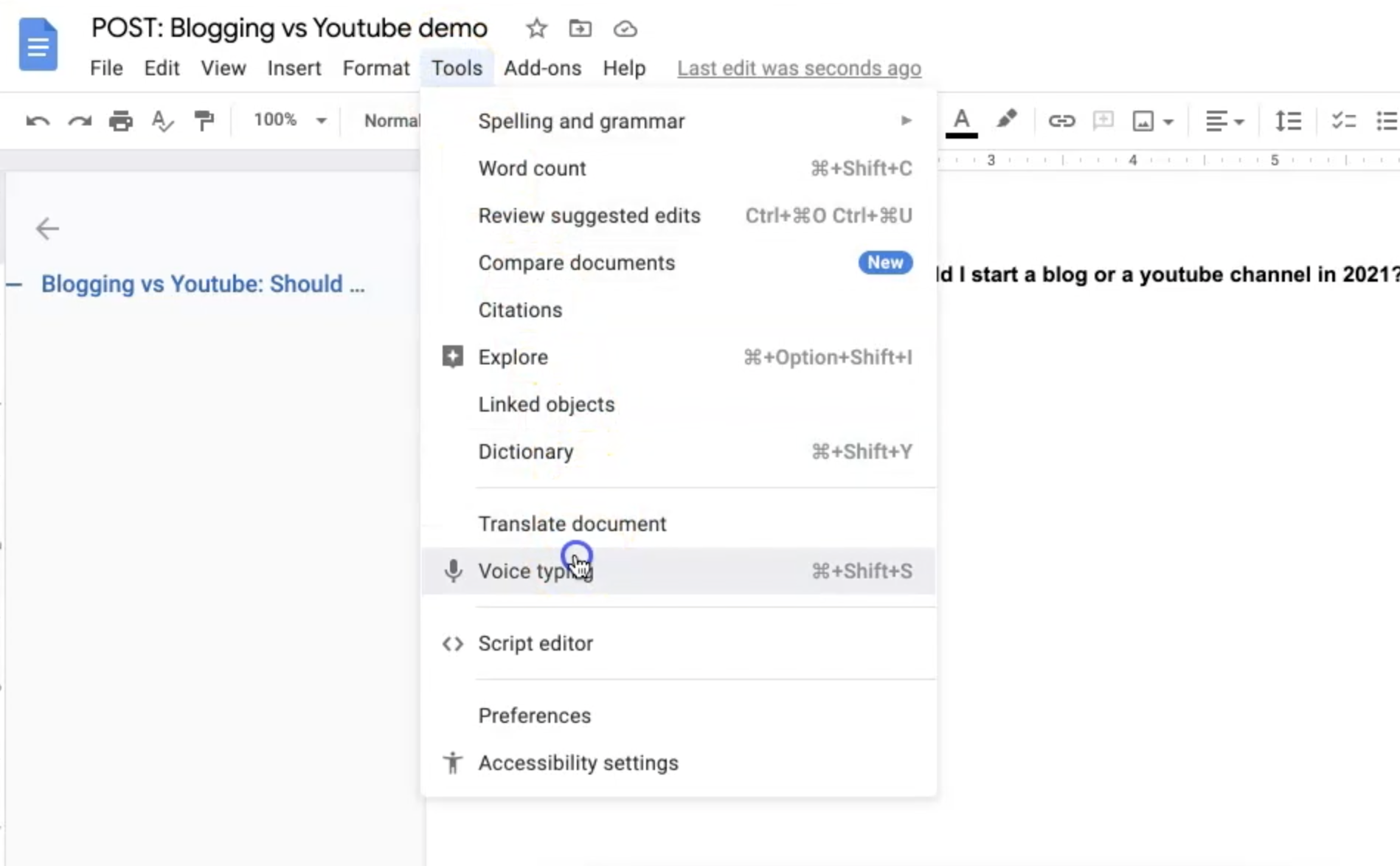Image resolution: width=1400 pixels, height=866 pixels.
Task: Open the text color picker
Action: click(x=962, y=122)
